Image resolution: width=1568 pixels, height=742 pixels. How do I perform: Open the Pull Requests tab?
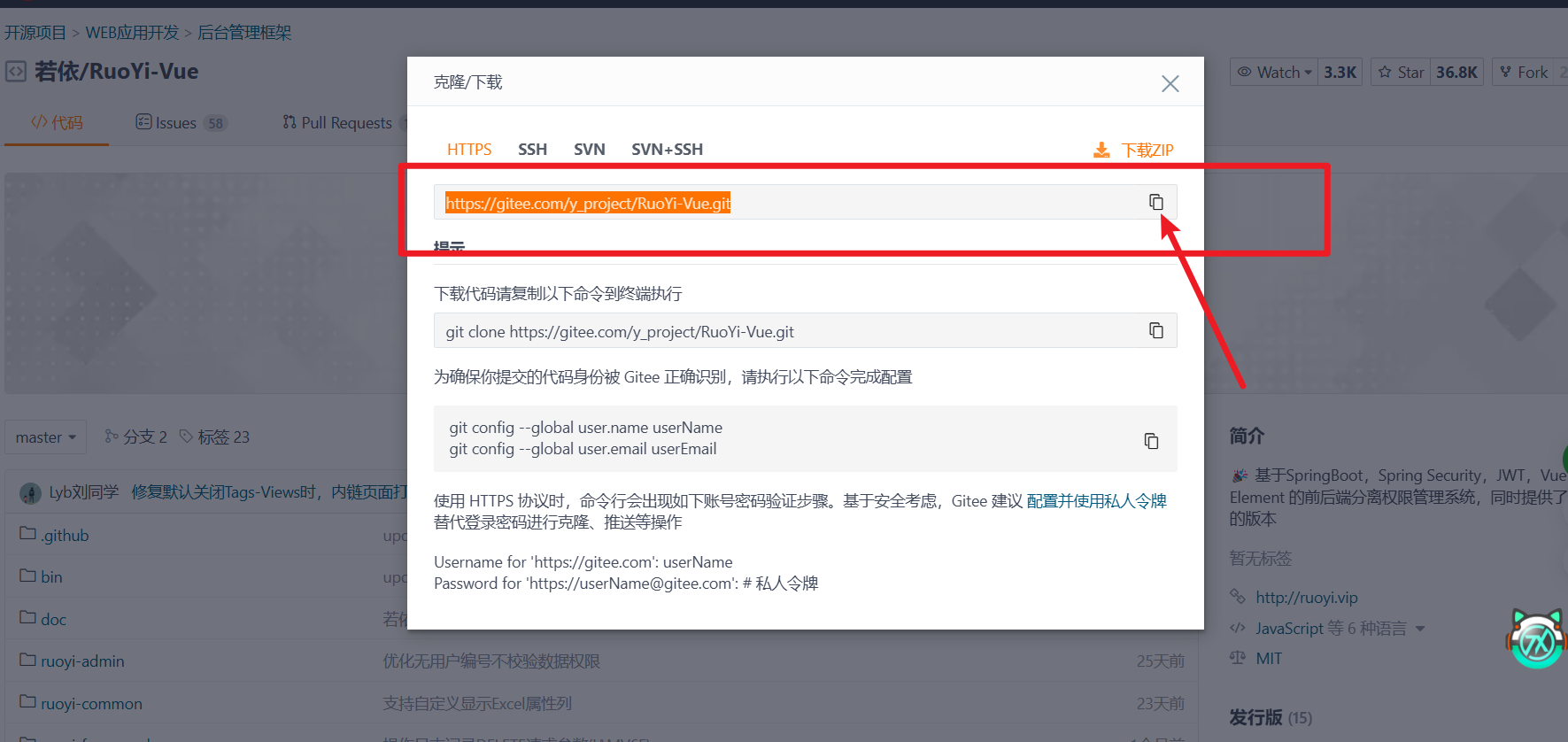coord(337,122)
